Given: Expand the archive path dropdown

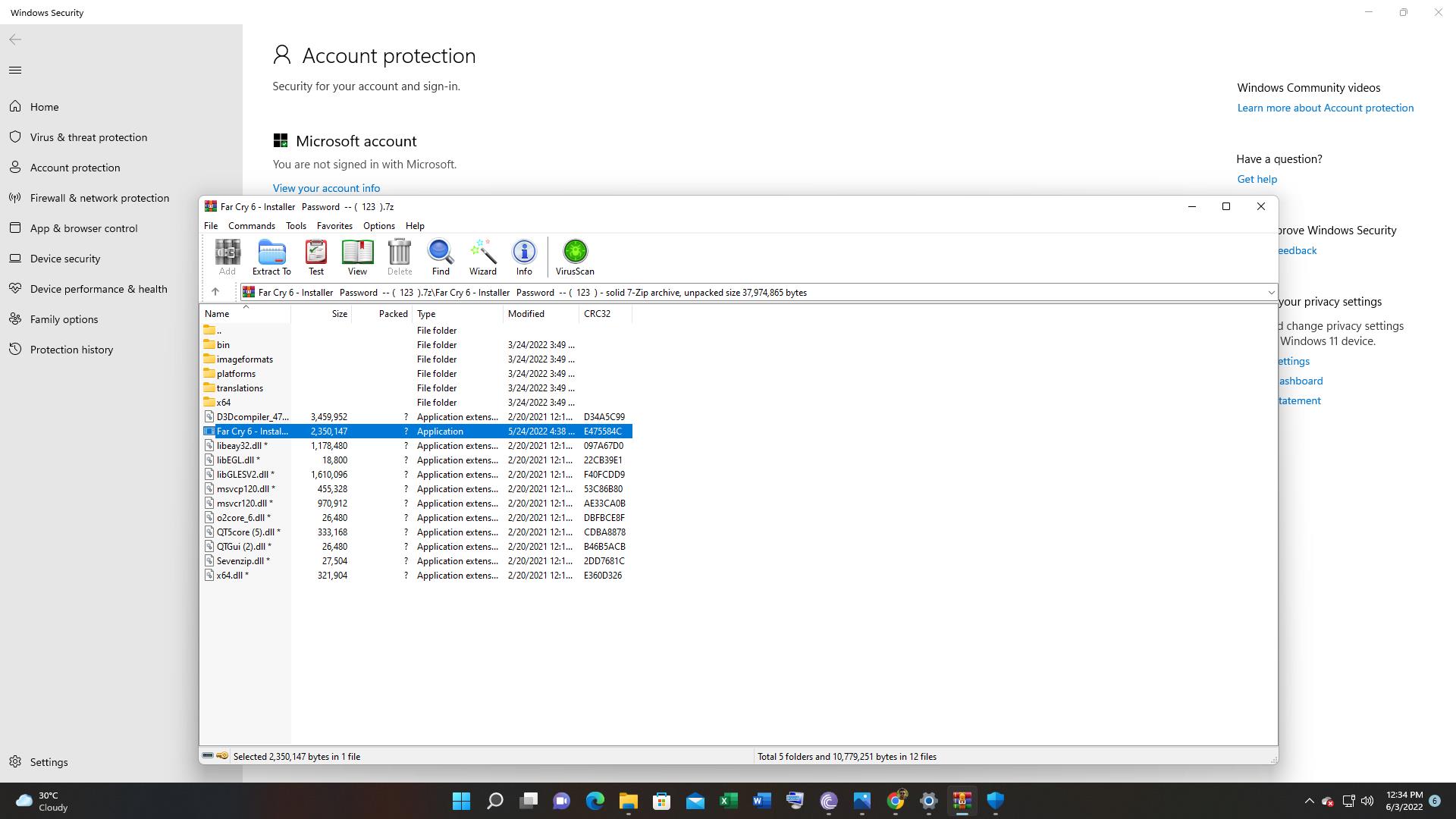Looking at the screenshot, I should coord(1271,293).
